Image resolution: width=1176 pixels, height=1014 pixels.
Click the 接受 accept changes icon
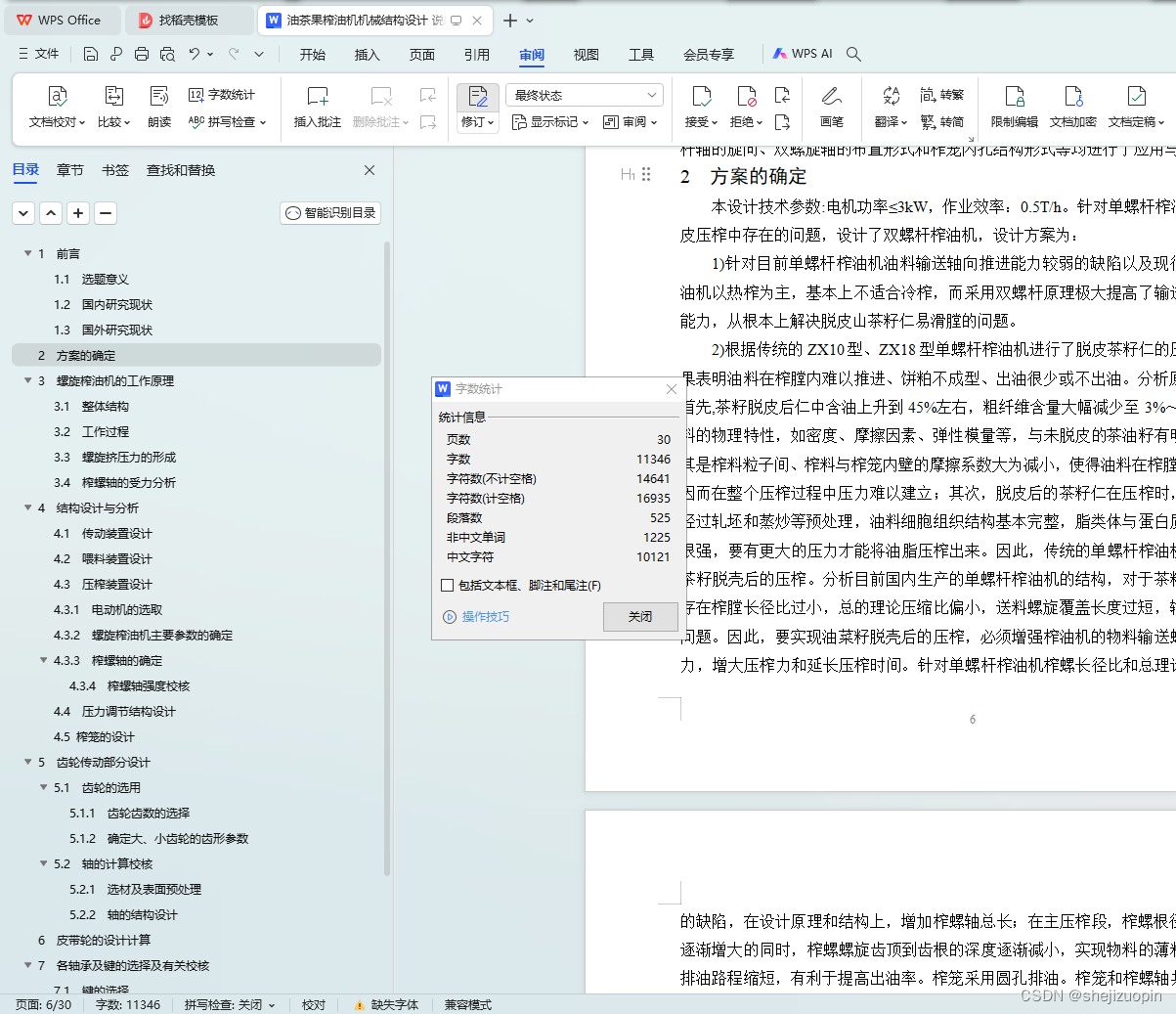click(x=701, y=96)
